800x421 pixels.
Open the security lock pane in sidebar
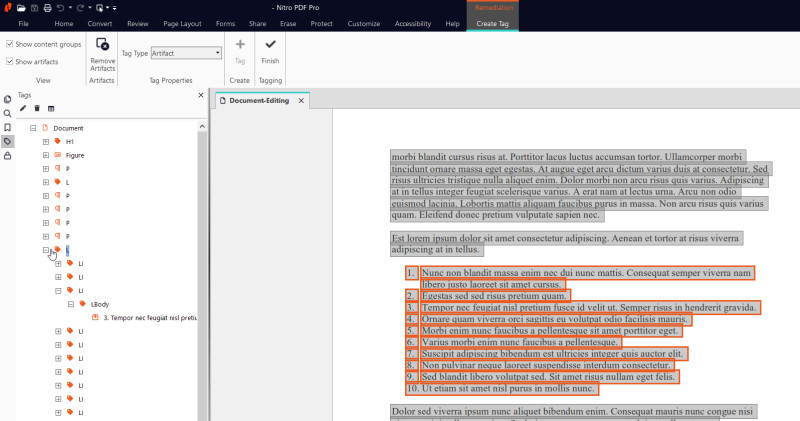tap(8, 156)
